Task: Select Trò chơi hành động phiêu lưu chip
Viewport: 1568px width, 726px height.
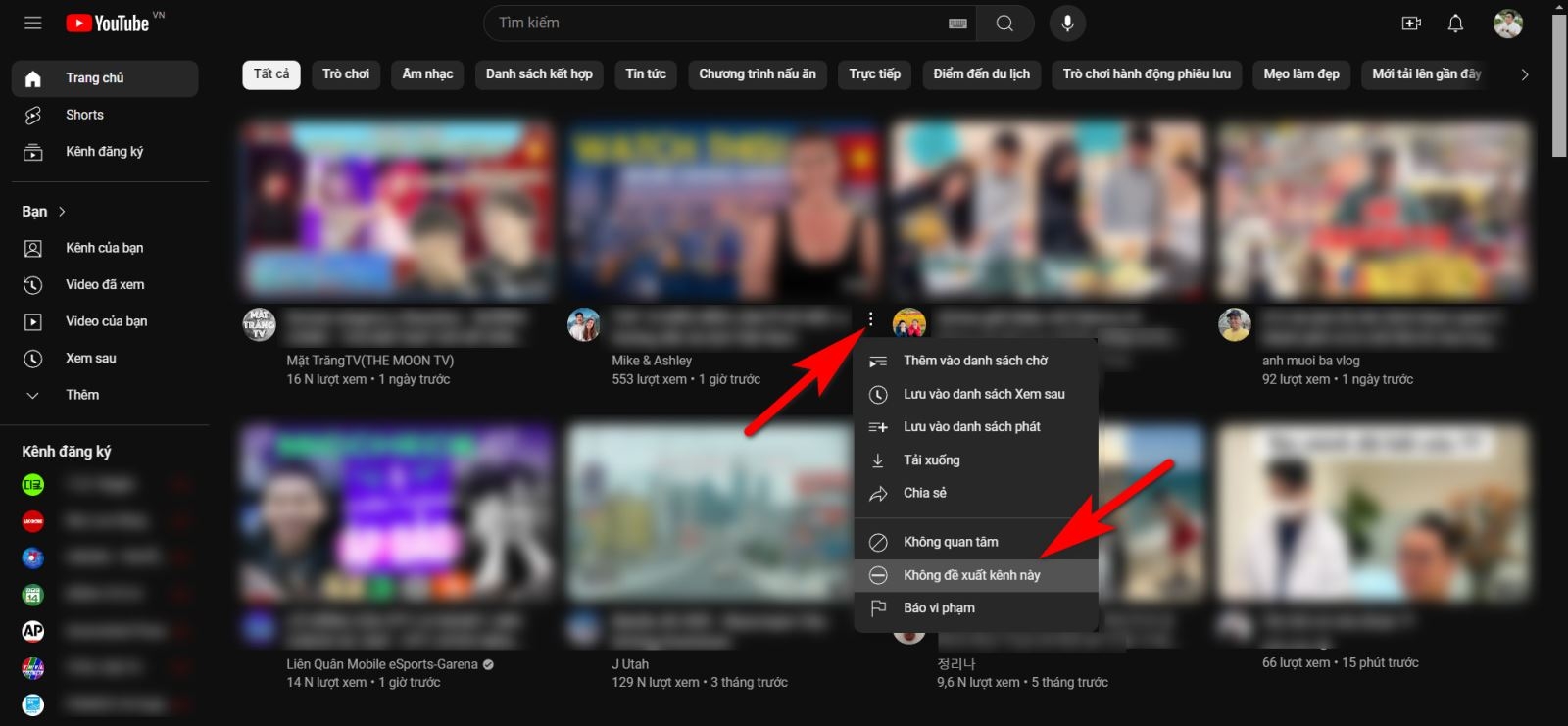Action: point(1147,74)
